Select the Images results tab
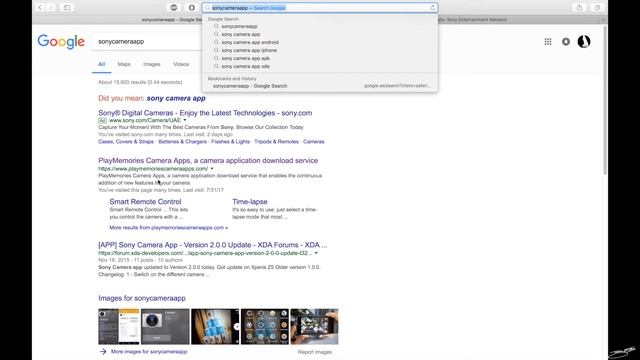640x360 pixels. click(151, 64)
